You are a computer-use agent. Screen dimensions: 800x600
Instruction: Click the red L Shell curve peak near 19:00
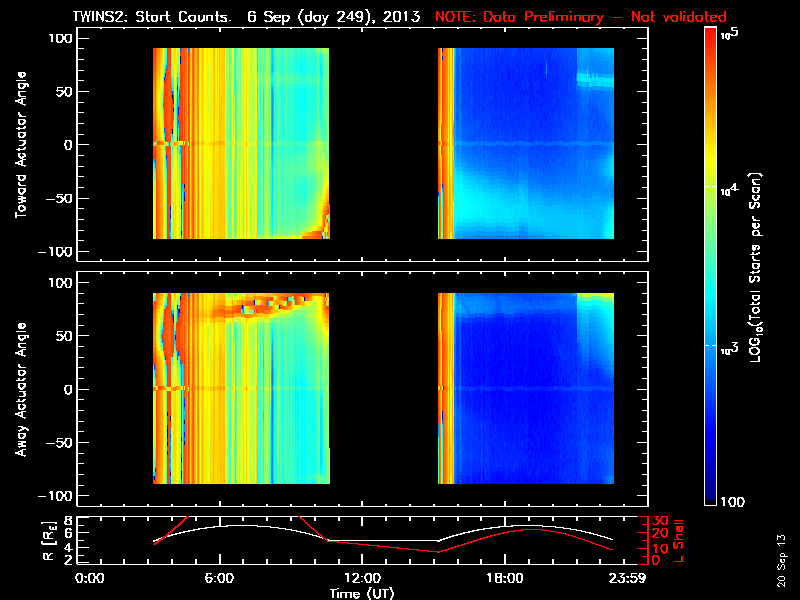click(531, 530)
